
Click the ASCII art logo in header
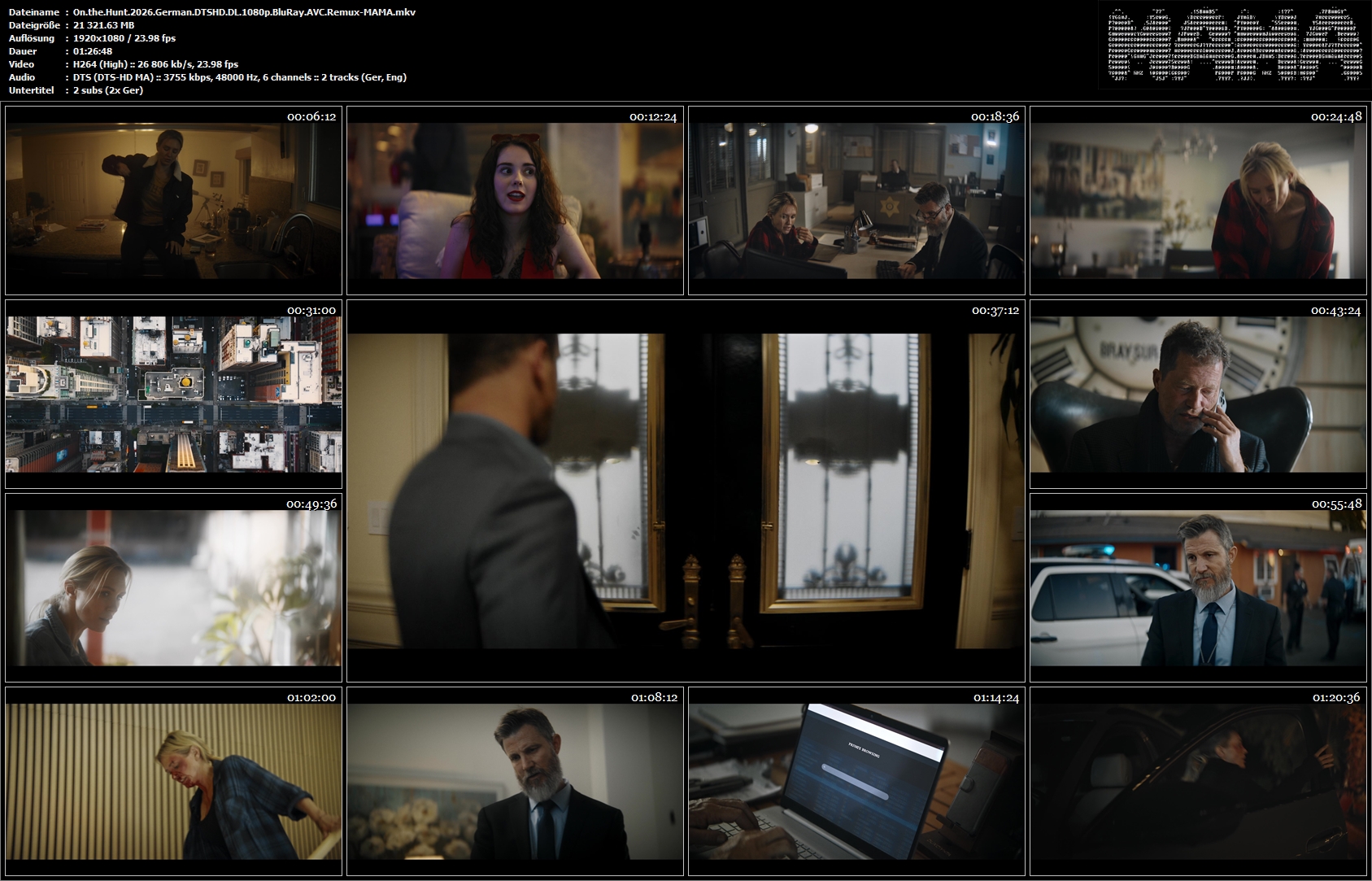(x=1235, y=45)
